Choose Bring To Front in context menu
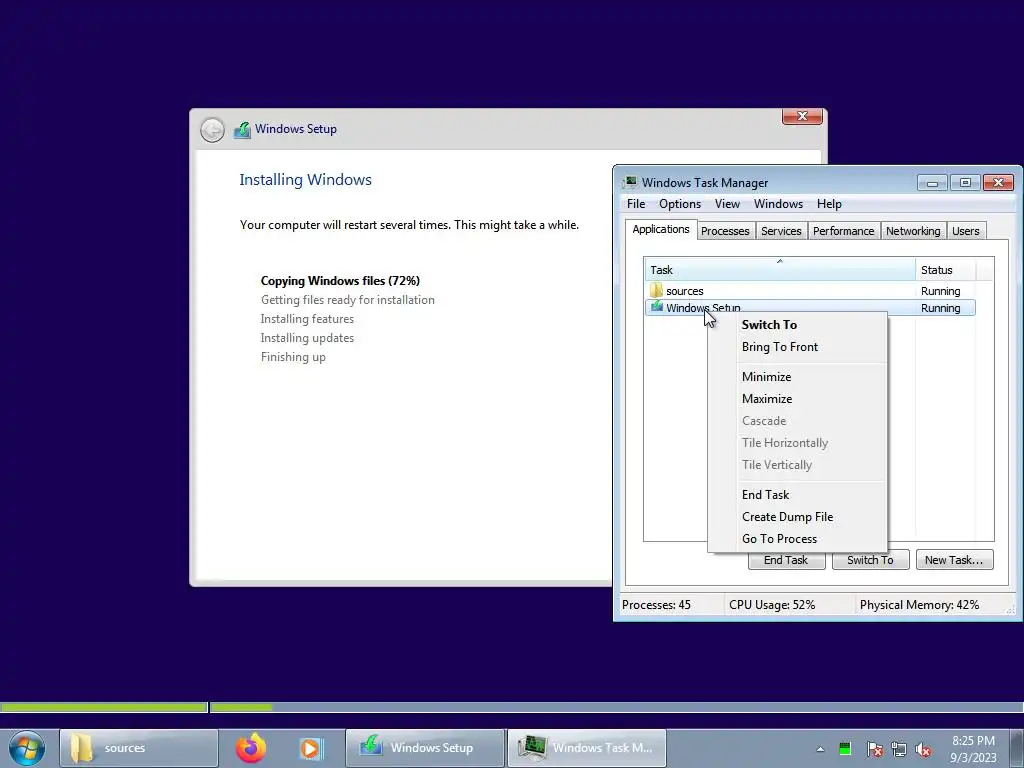The width and height of the screenshot is (1024, 768). tap(797, 347)
